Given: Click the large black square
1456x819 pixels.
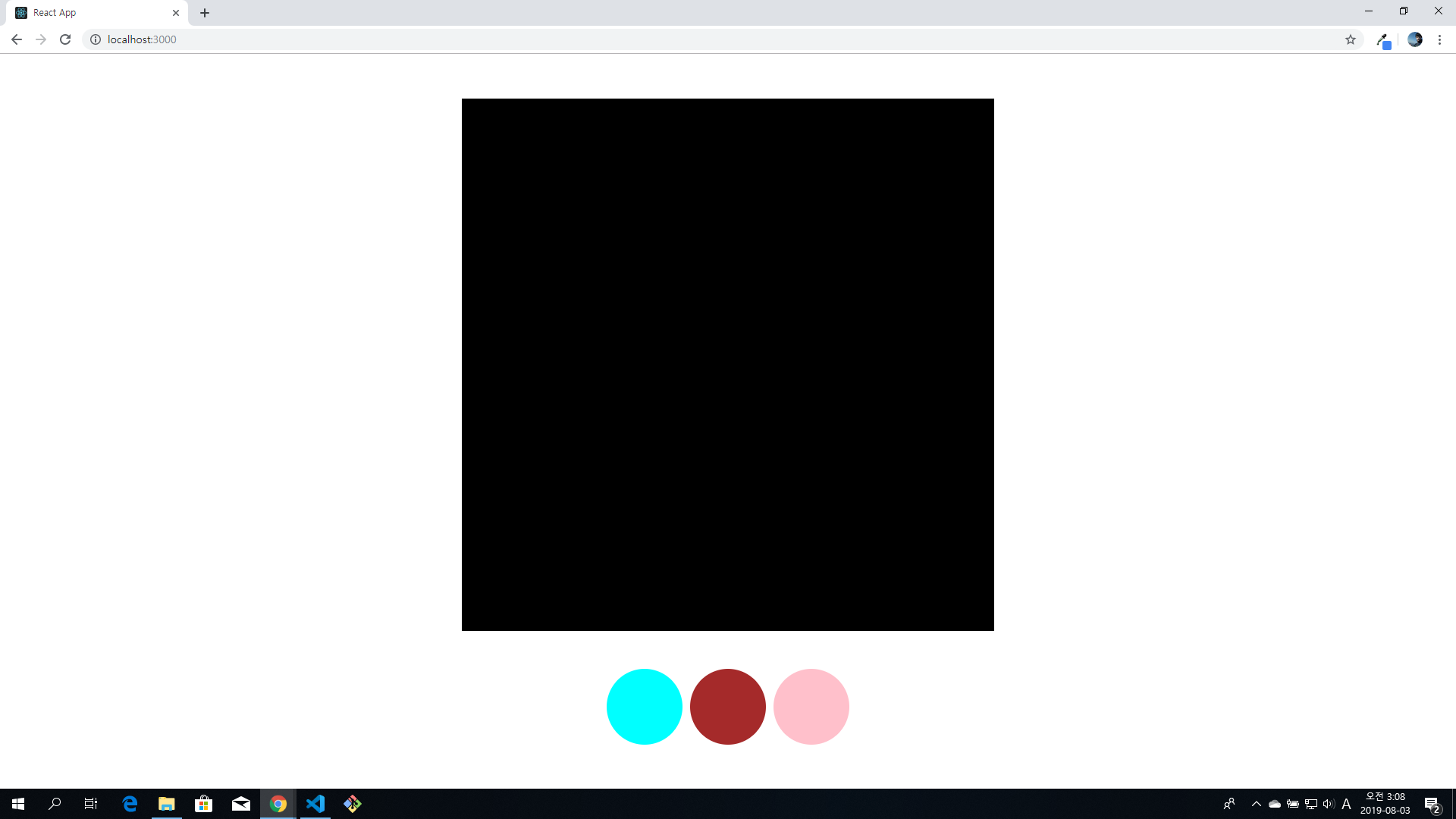Looking at the screenshot, I should pyautogui.click(x=727, y=364).
